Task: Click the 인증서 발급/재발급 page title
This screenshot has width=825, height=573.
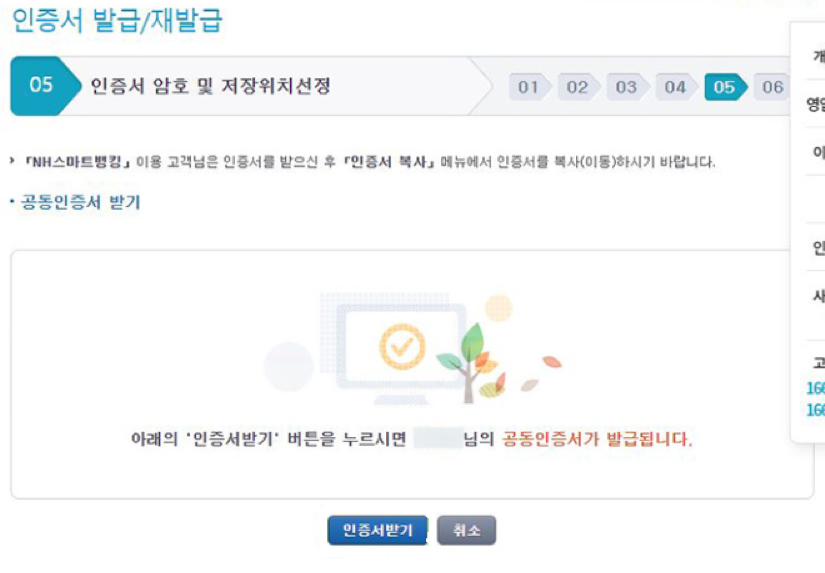Action: tap(117, 20)
